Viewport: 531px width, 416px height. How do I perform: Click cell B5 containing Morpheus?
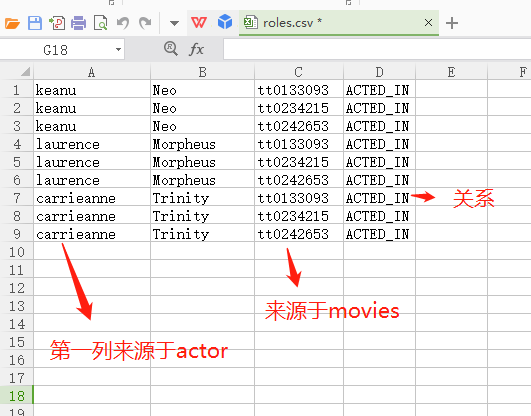point(202,162)
